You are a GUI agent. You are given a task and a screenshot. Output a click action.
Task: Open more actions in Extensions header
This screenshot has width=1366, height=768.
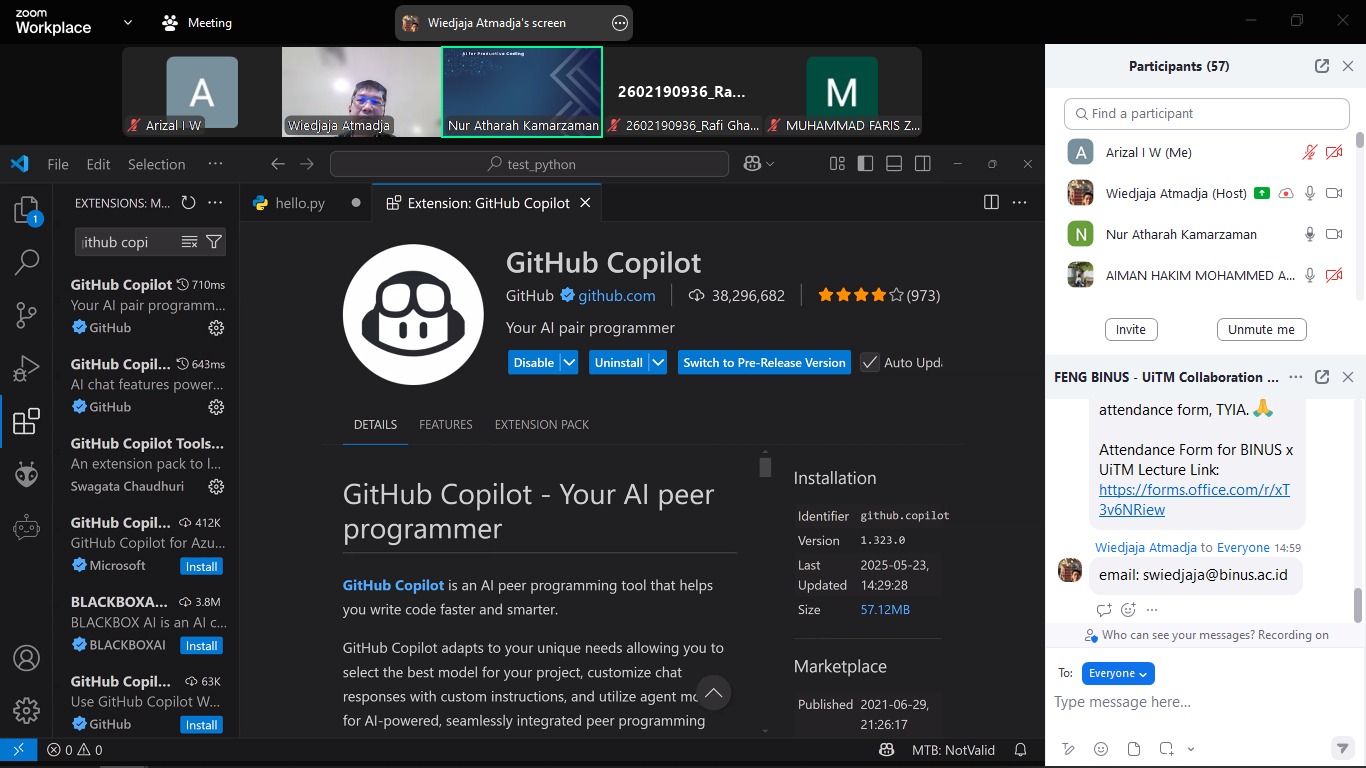pos(215,203)
